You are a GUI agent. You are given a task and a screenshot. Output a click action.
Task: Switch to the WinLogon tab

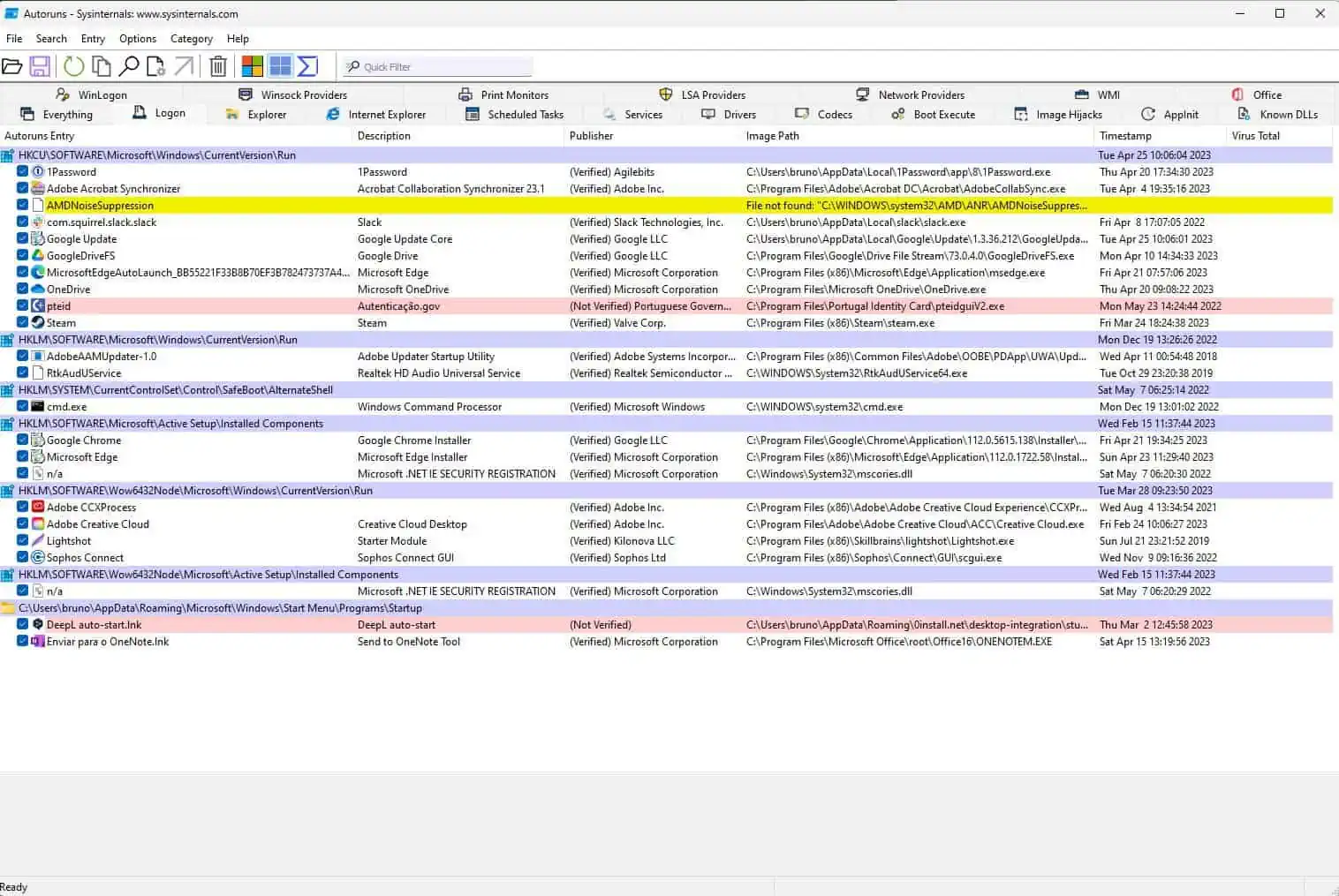point(92,94)
